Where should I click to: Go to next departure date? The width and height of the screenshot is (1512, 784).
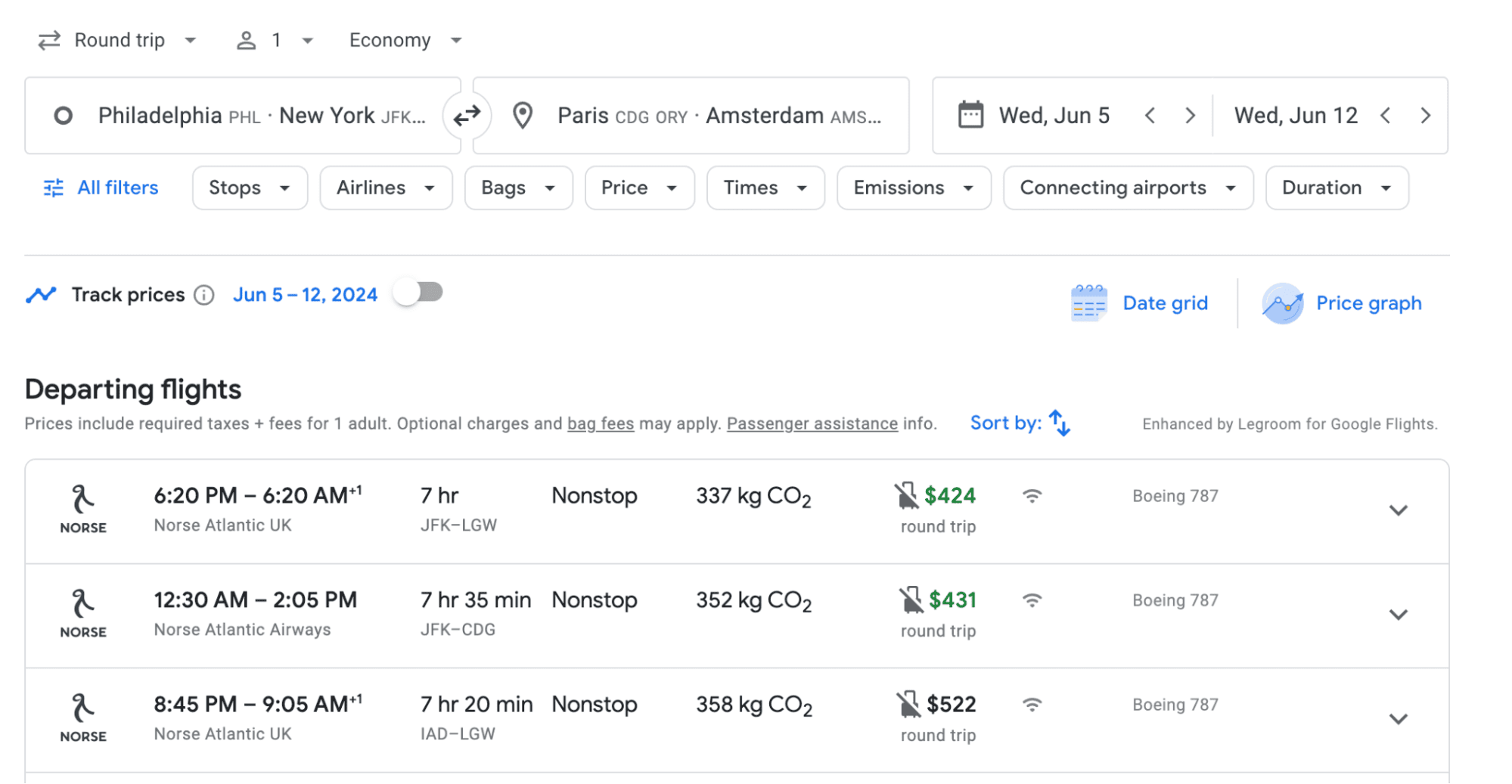pos(1190,116)
